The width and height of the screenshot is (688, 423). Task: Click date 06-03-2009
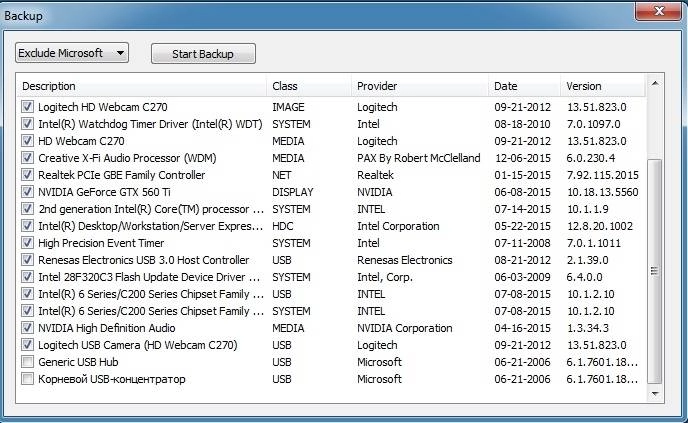pos(523,277)
